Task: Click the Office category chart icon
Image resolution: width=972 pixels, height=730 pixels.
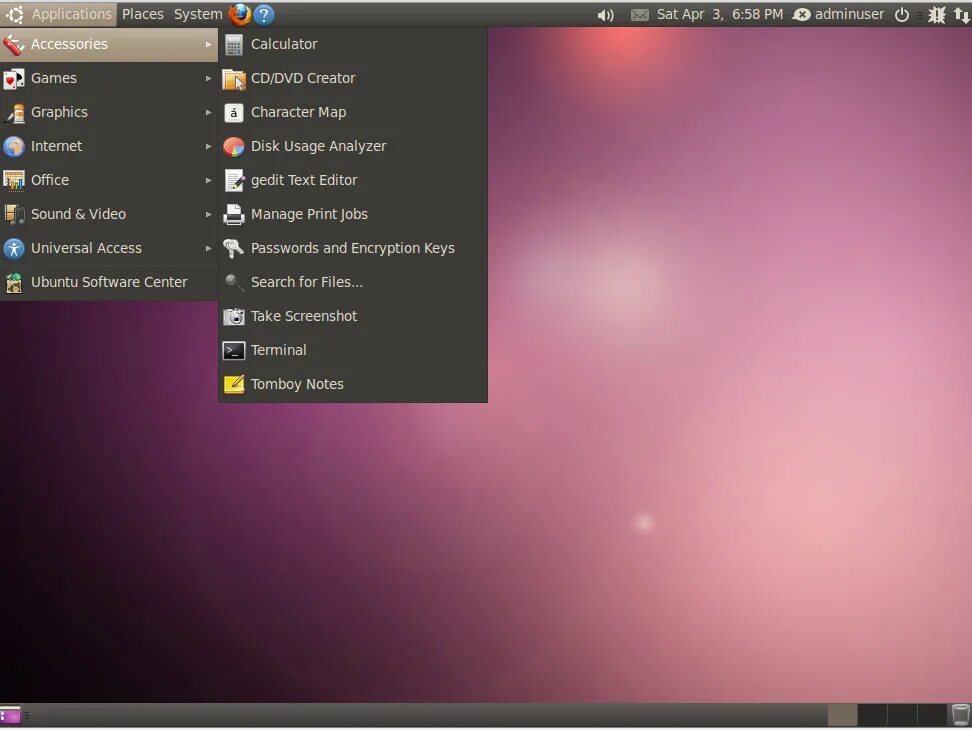Action: click(14, 181)
